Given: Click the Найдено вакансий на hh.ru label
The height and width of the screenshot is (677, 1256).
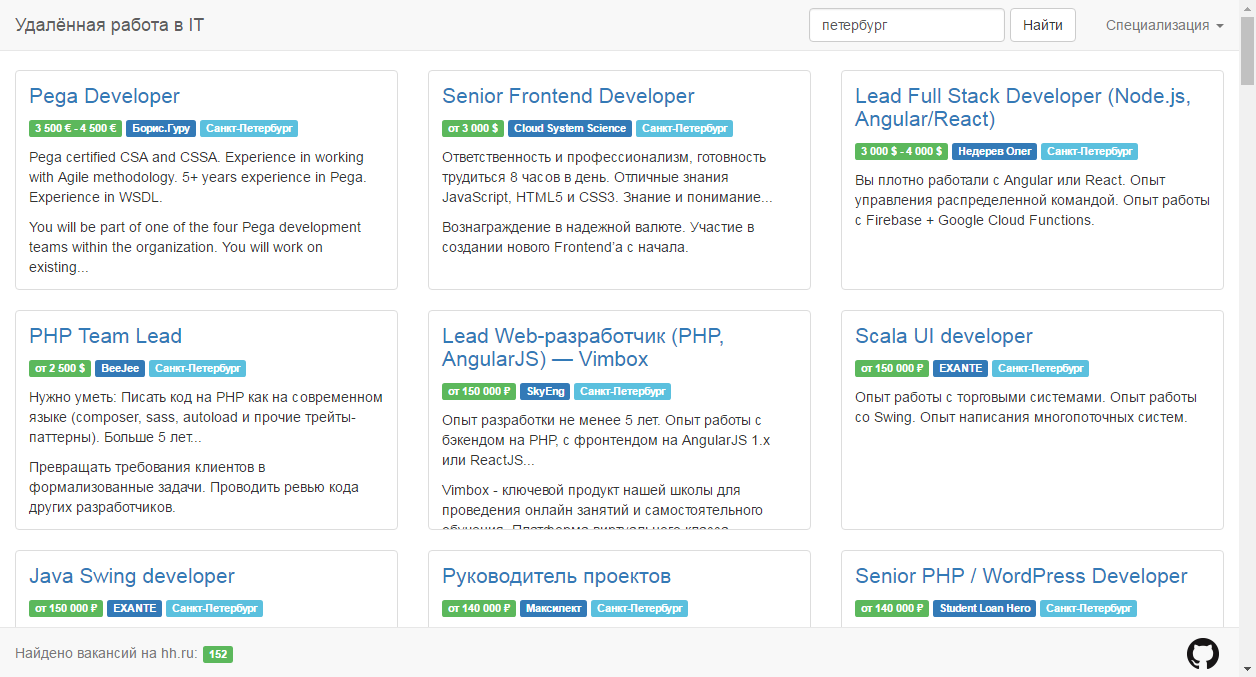Looking at the screenshot, I should pyautogui.click(x=106, y=654).
